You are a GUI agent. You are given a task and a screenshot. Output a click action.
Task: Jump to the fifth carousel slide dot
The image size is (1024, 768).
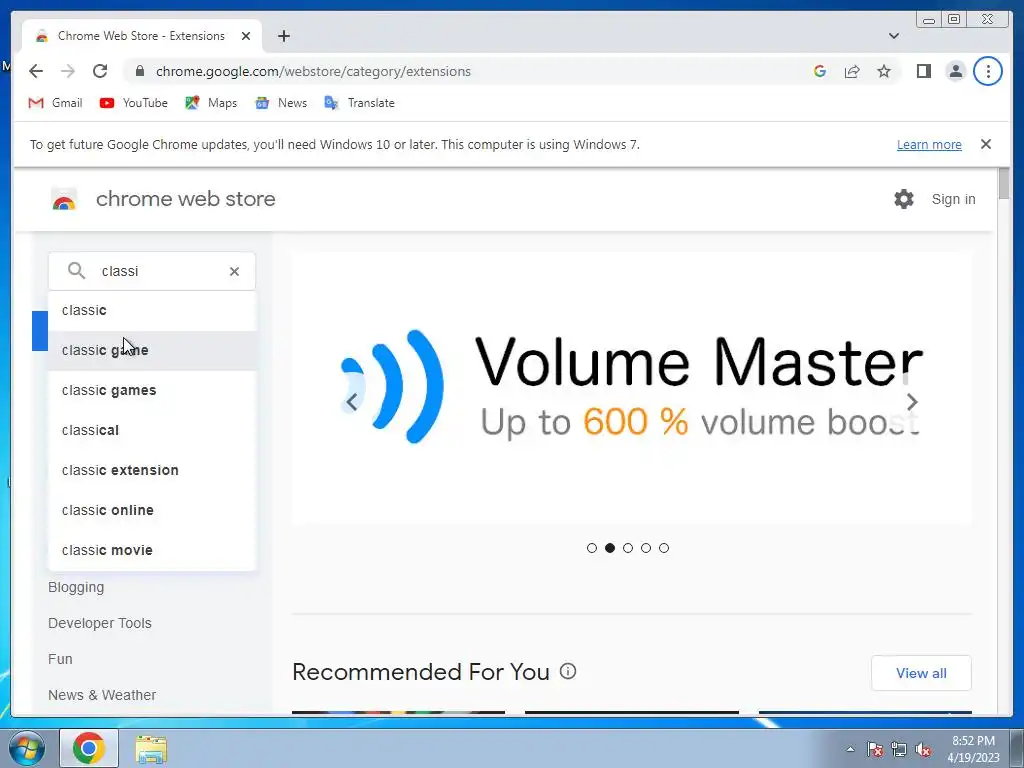coord(664,548)
